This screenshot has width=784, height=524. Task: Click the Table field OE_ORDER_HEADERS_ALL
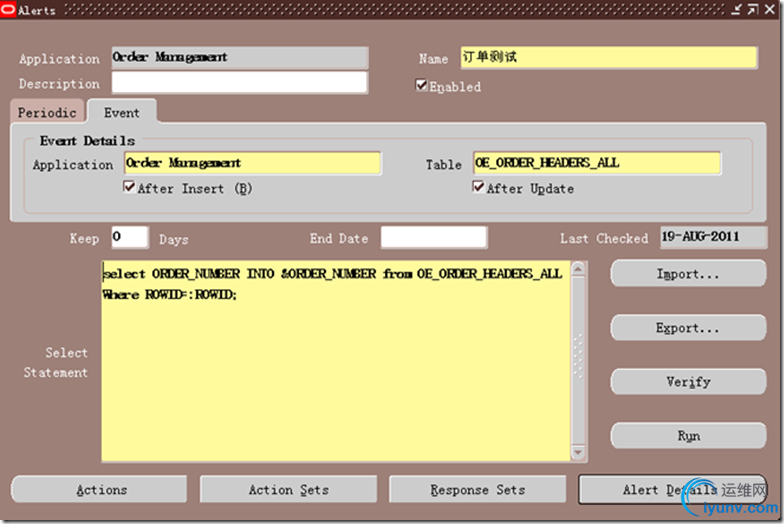tap(597, 163)
